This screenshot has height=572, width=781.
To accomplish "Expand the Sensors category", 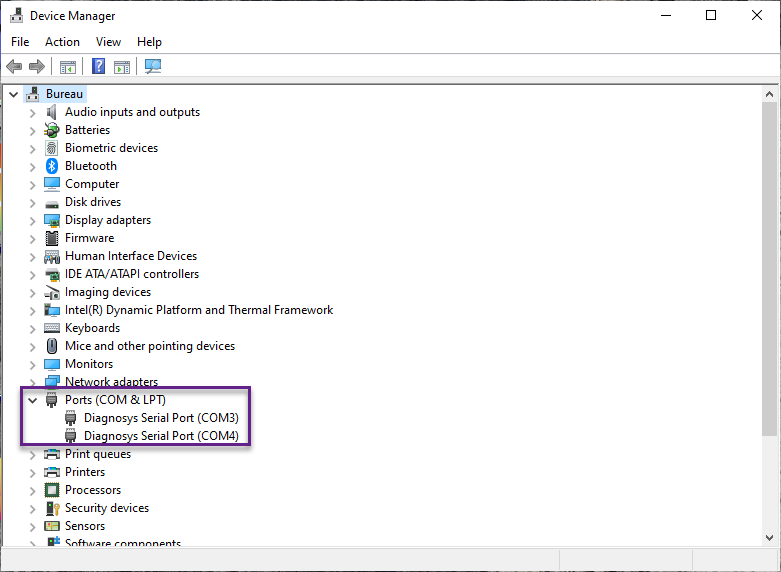I will point(32,526).
